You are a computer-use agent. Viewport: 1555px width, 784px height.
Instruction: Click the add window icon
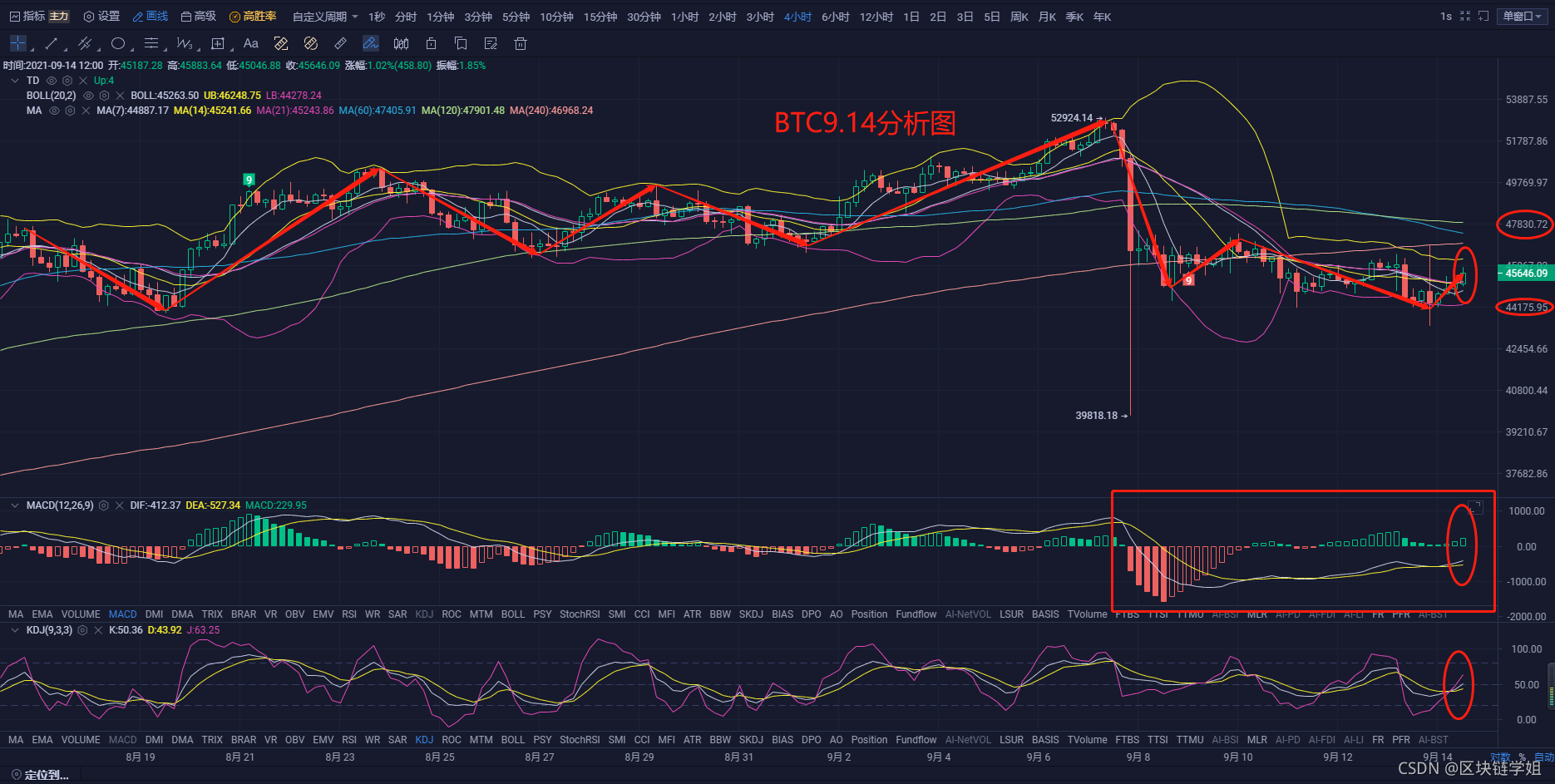click(1483, 16)
